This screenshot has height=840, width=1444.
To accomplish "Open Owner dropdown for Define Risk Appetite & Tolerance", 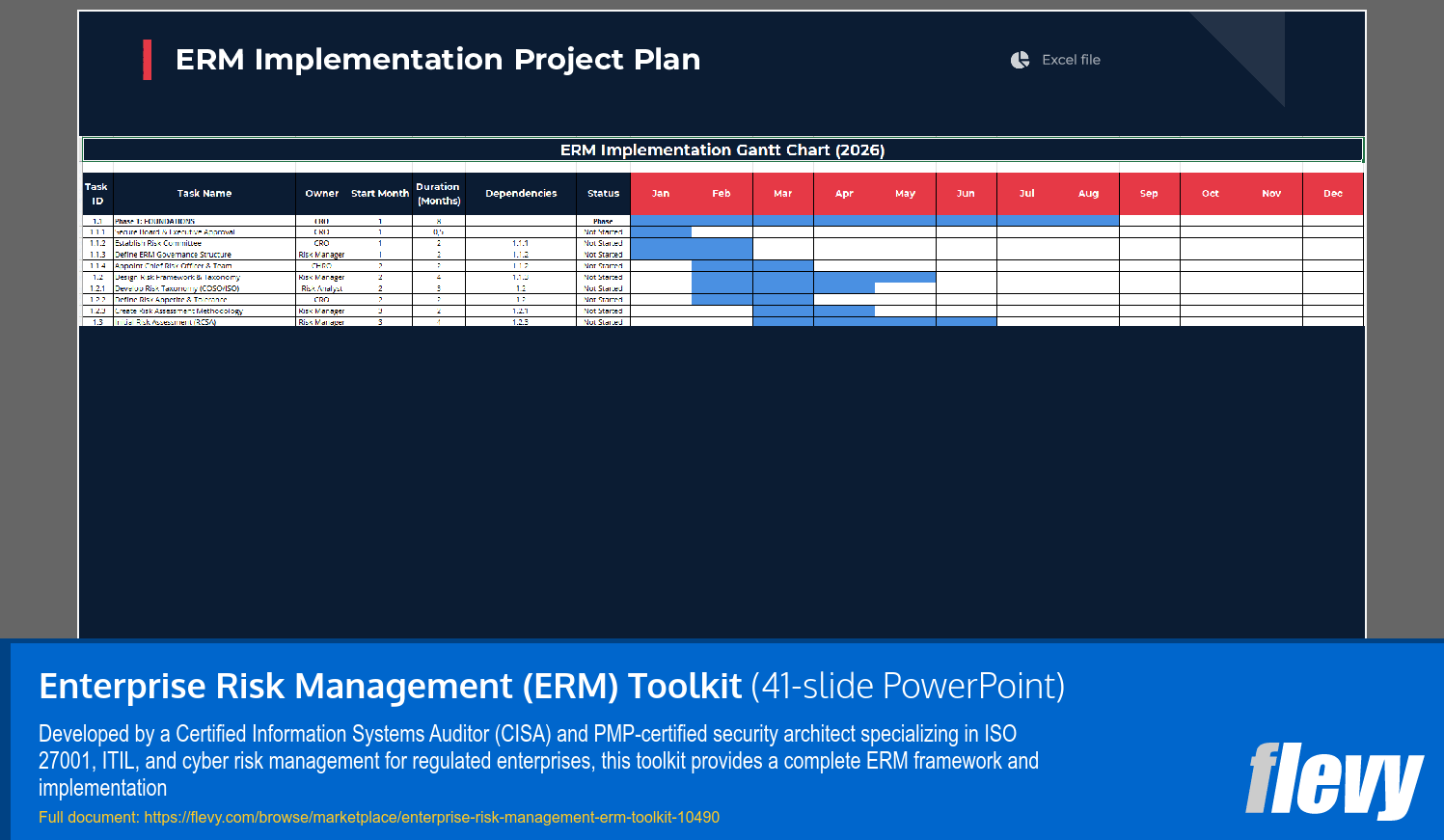I will click(x=322, y=300).
